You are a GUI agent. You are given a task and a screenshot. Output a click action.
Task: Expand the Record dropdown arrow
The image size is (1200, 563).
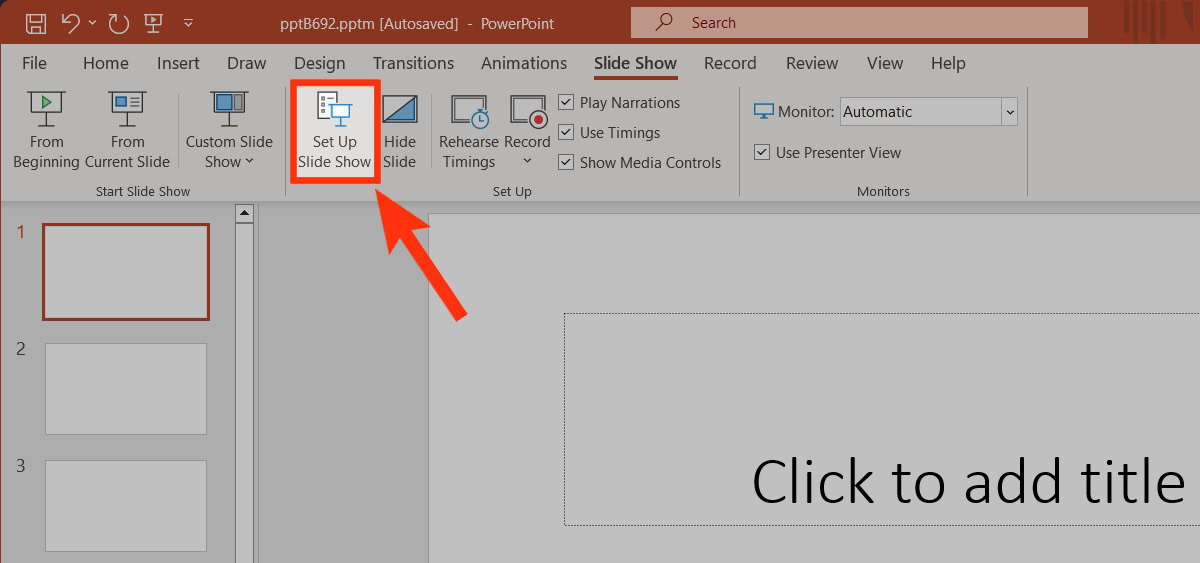click(527, 162)
